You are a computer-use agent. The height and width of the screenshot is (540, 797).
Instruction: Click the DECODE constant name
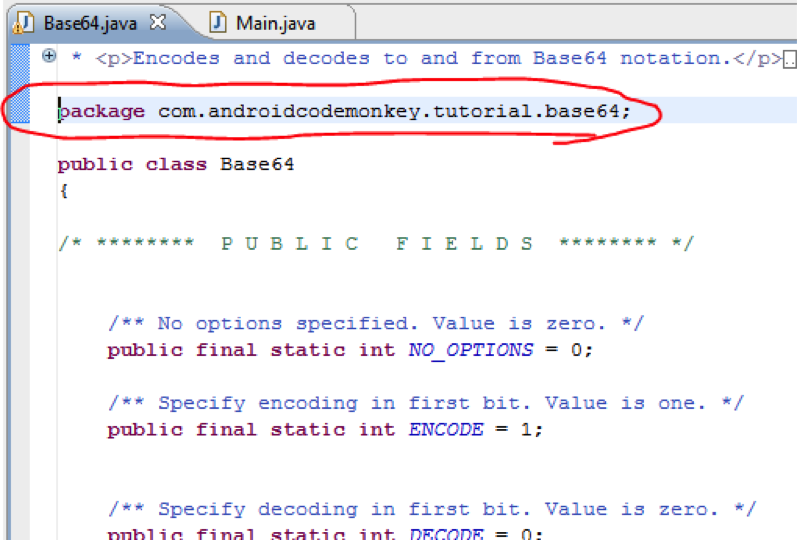[446, 534]
